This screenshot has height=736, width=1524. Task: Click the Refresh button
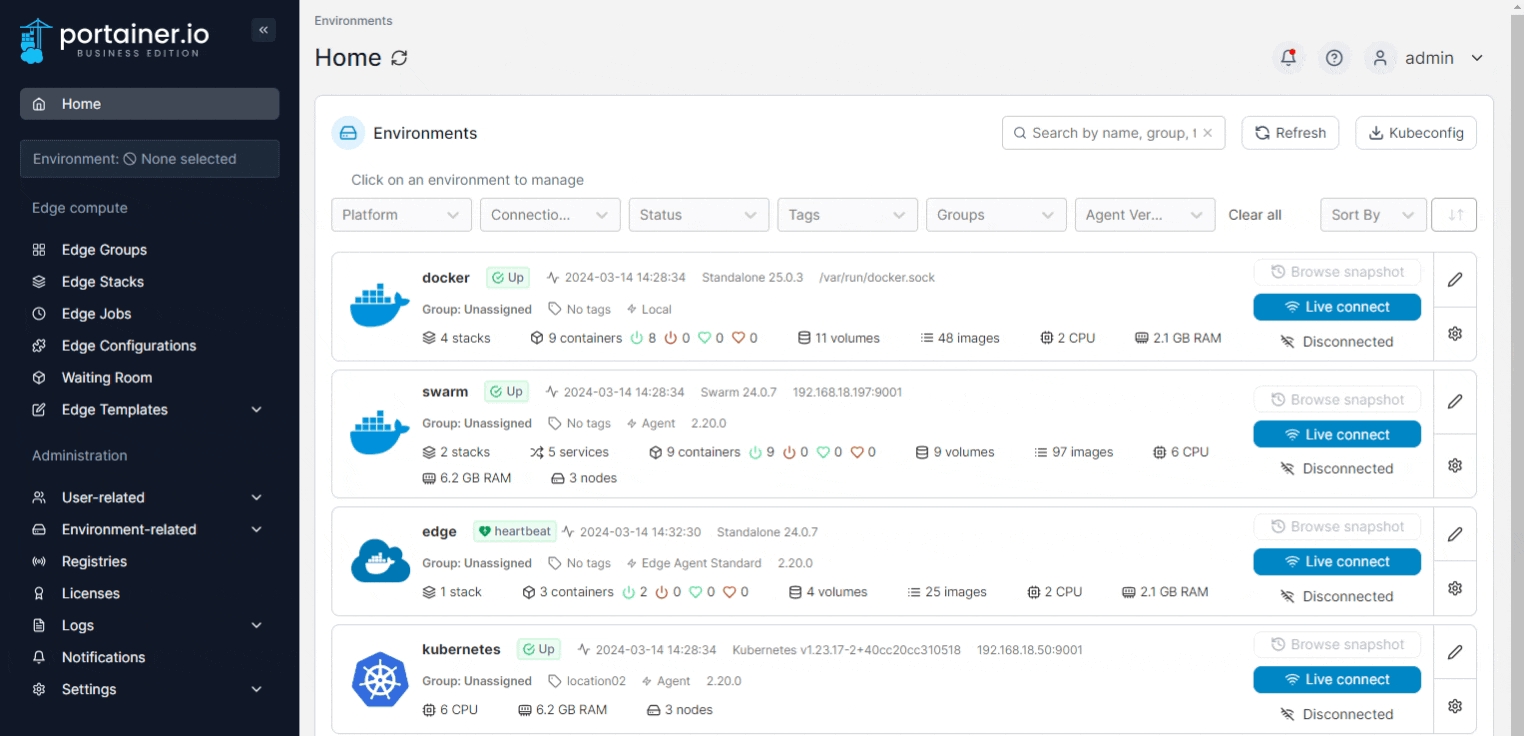pyautogui.click(x=1290, y=133)
